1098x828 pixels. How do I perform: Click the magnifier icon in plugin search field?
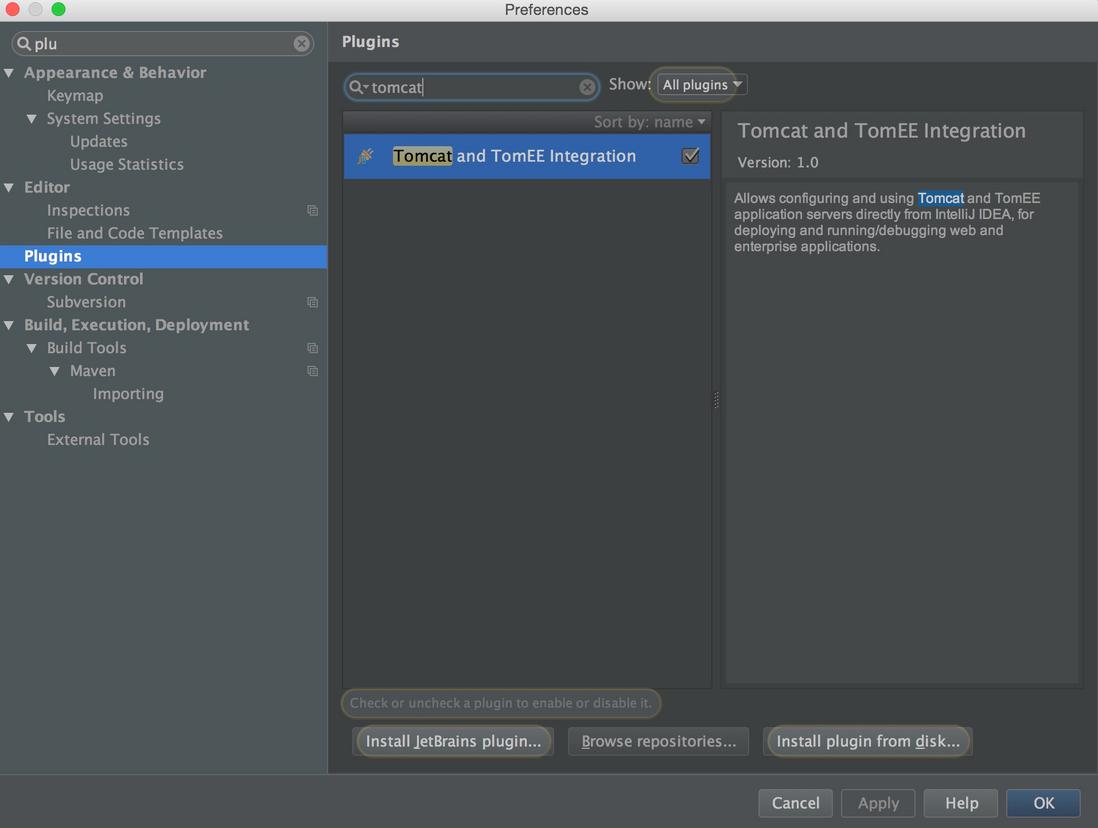click(357, 87)
